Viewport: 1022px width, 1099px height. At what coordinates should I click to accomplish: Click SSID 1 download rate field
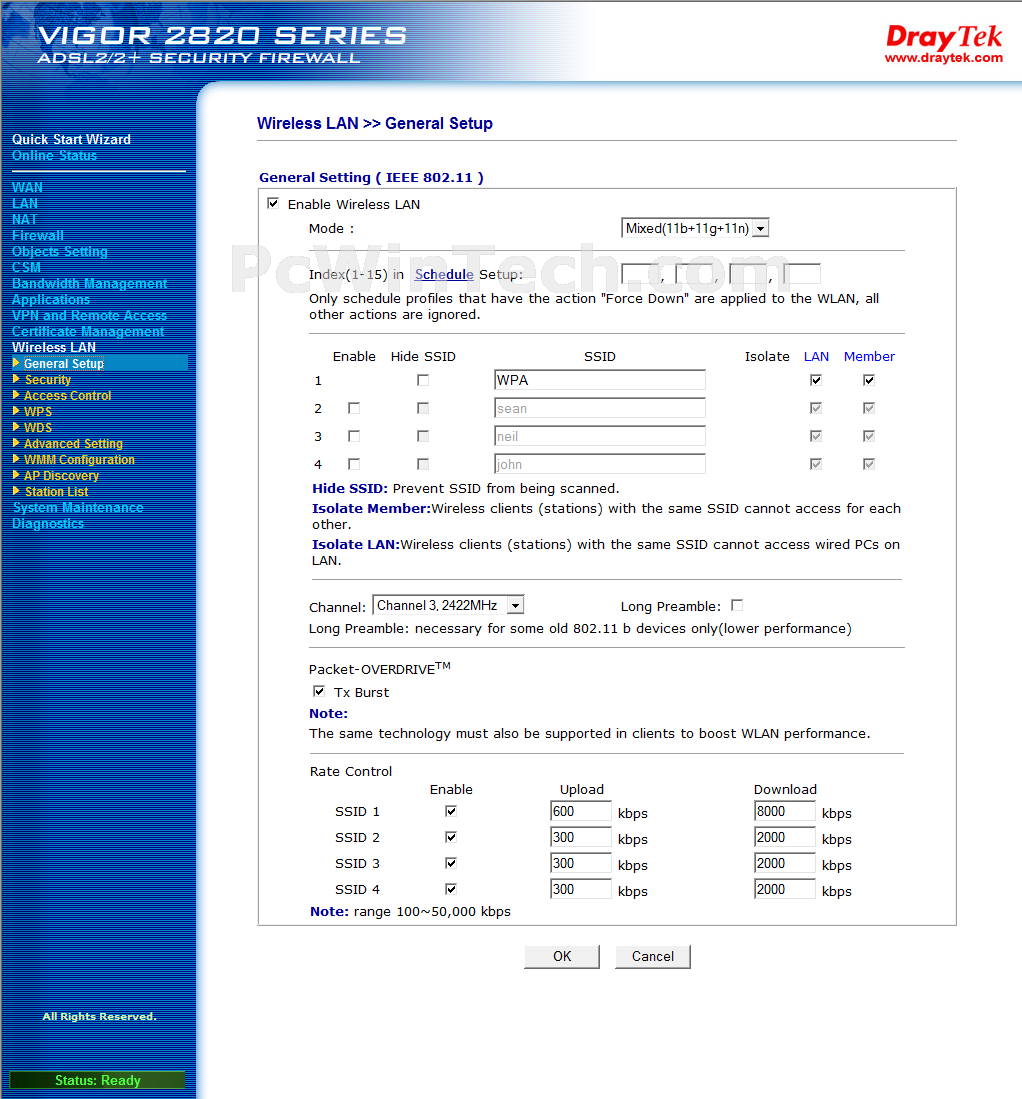(x=784, y=811)
